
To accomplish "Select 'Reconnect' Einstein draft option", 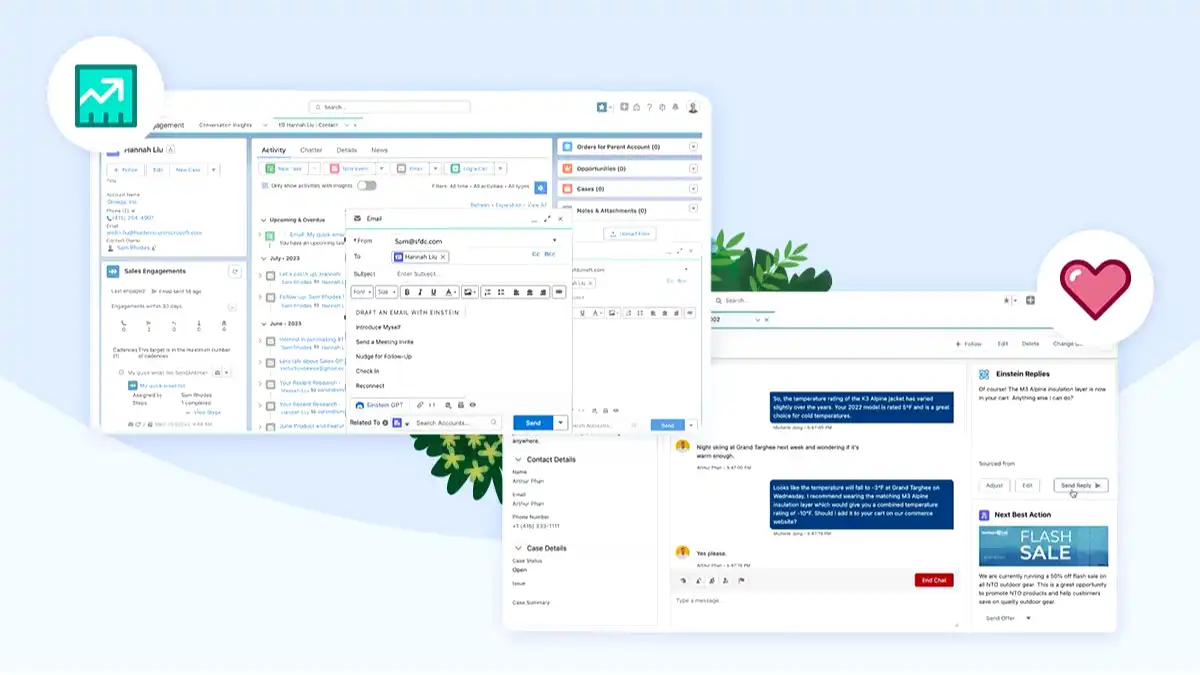I will (x=370, y=386).
